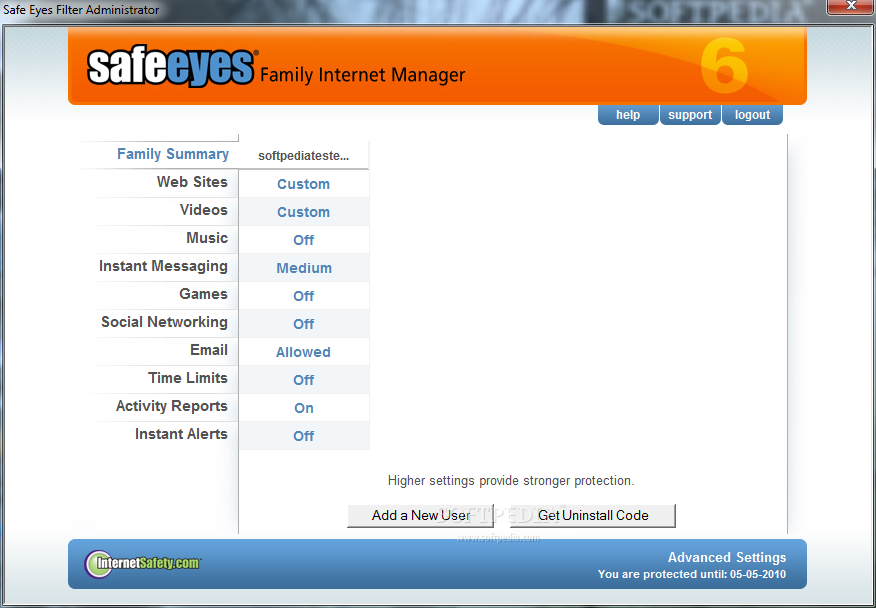
Task: Click the safeeyes logo in banner
Action: click(172, 67)
